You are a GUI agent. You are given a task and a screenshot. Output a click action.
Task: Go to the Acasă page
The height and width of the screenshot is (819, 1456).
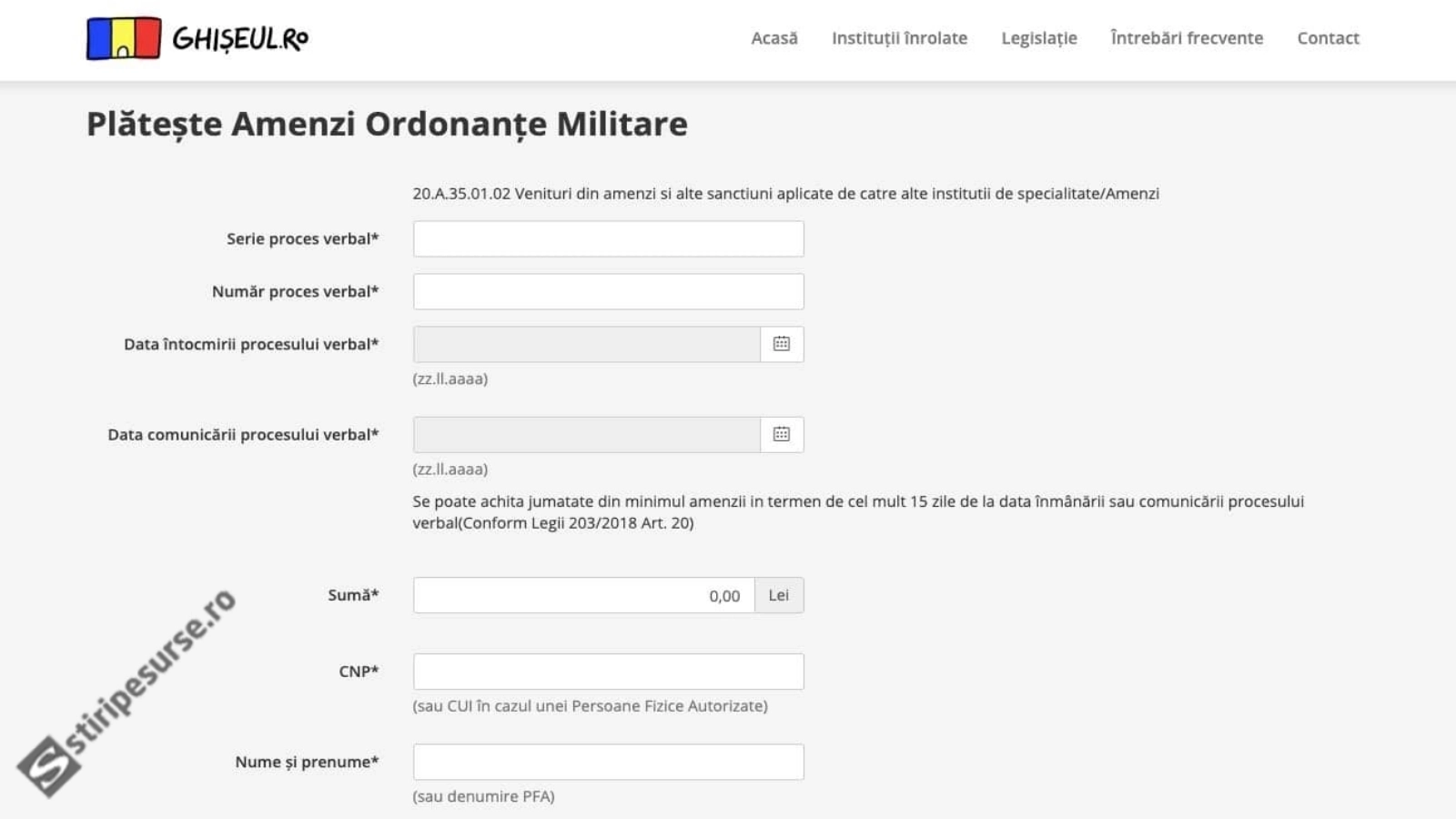[x=773, y=38]
